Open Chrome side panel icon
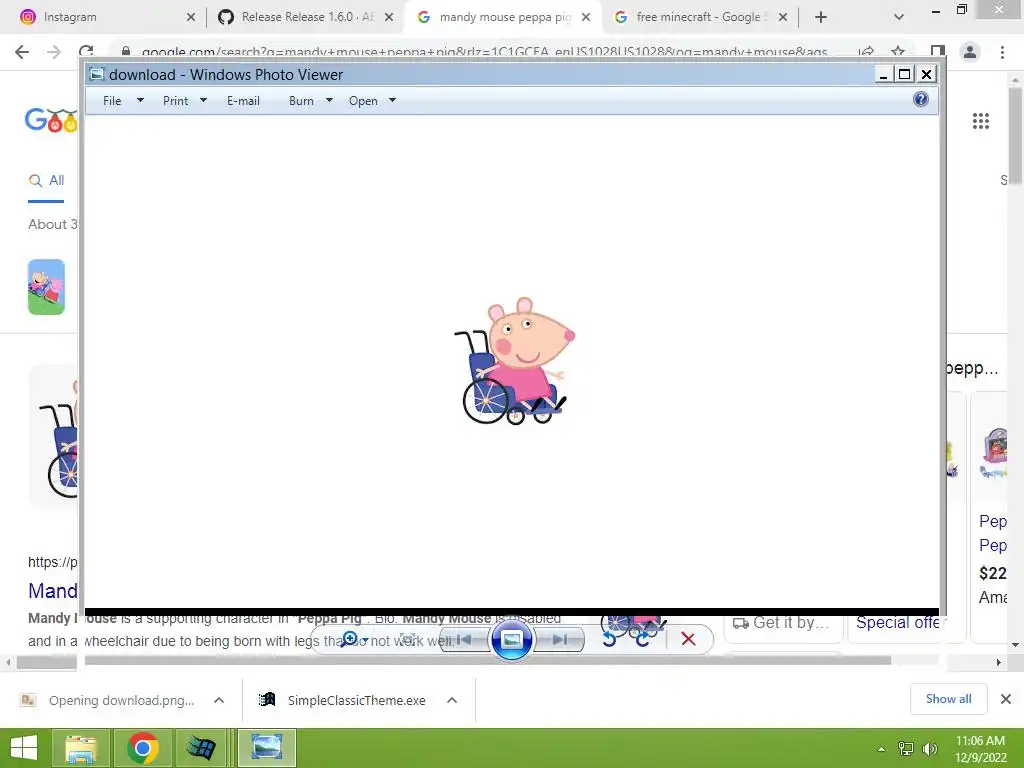Screen dimensions: 1024x768 point(938,52)
